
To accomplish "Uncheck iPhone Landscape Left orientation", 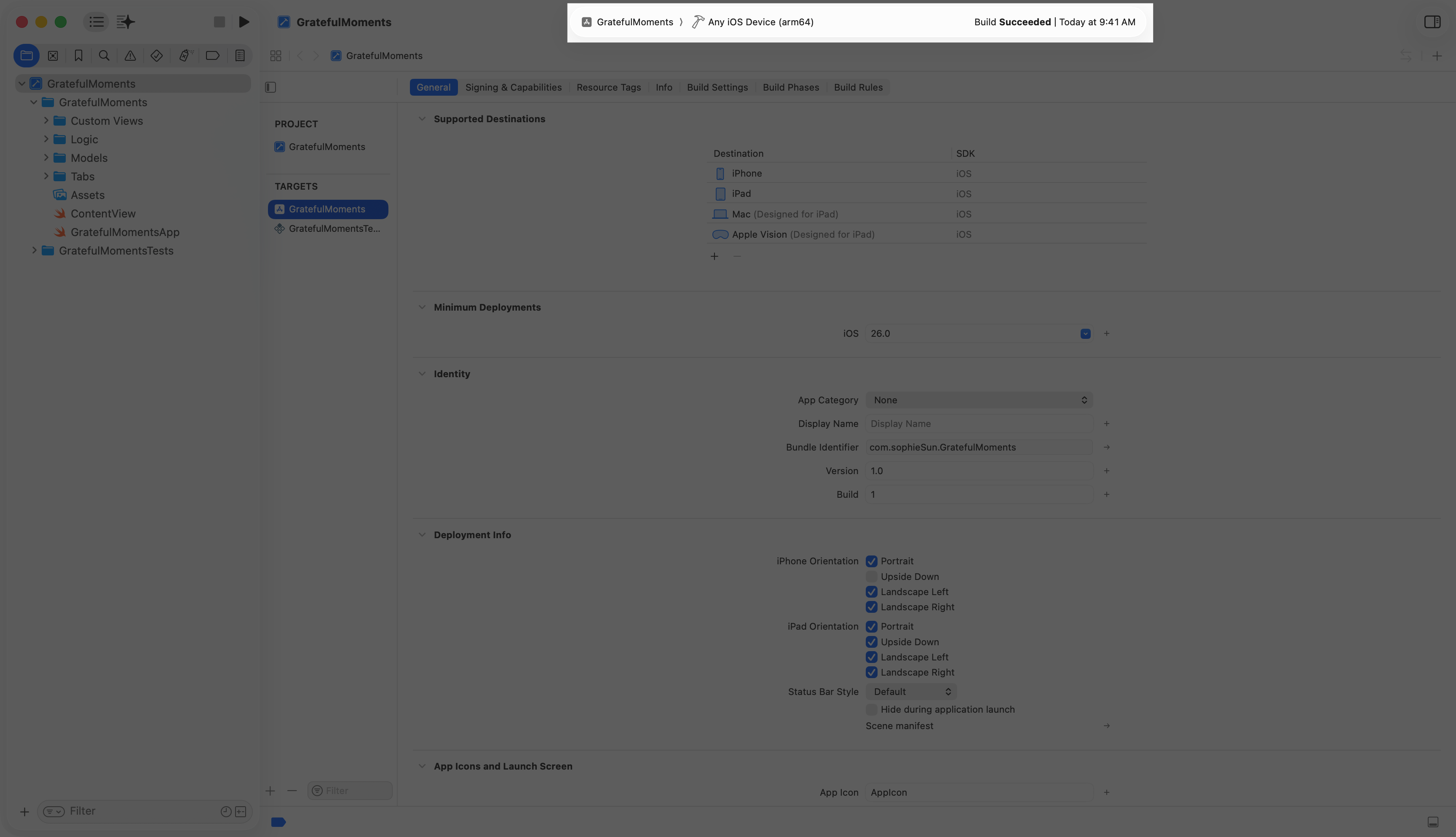I will 871,592.
